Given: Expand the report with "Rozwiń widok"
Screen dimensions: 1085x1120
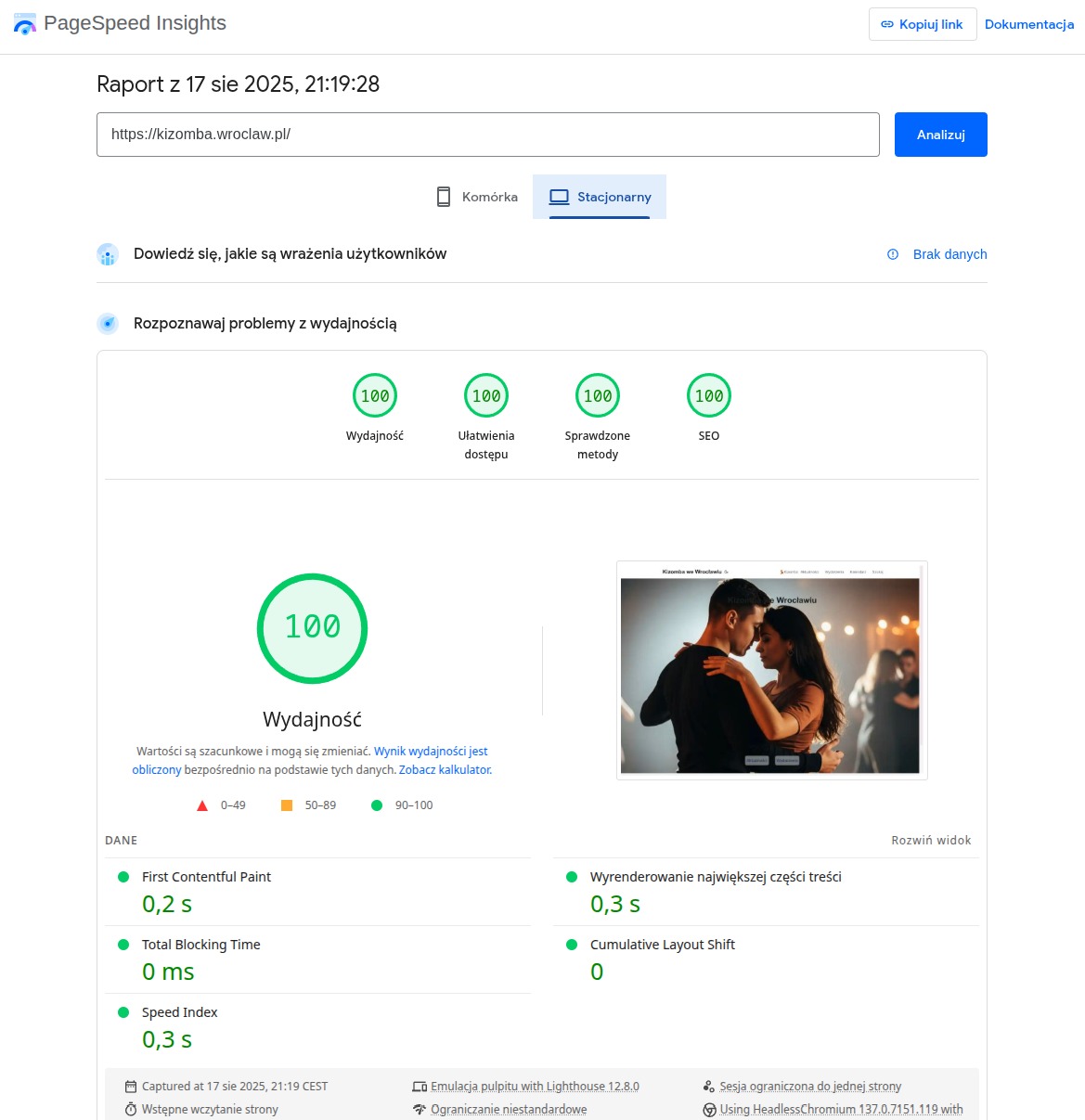Looking at the screenshot, I should click(930, 840).
